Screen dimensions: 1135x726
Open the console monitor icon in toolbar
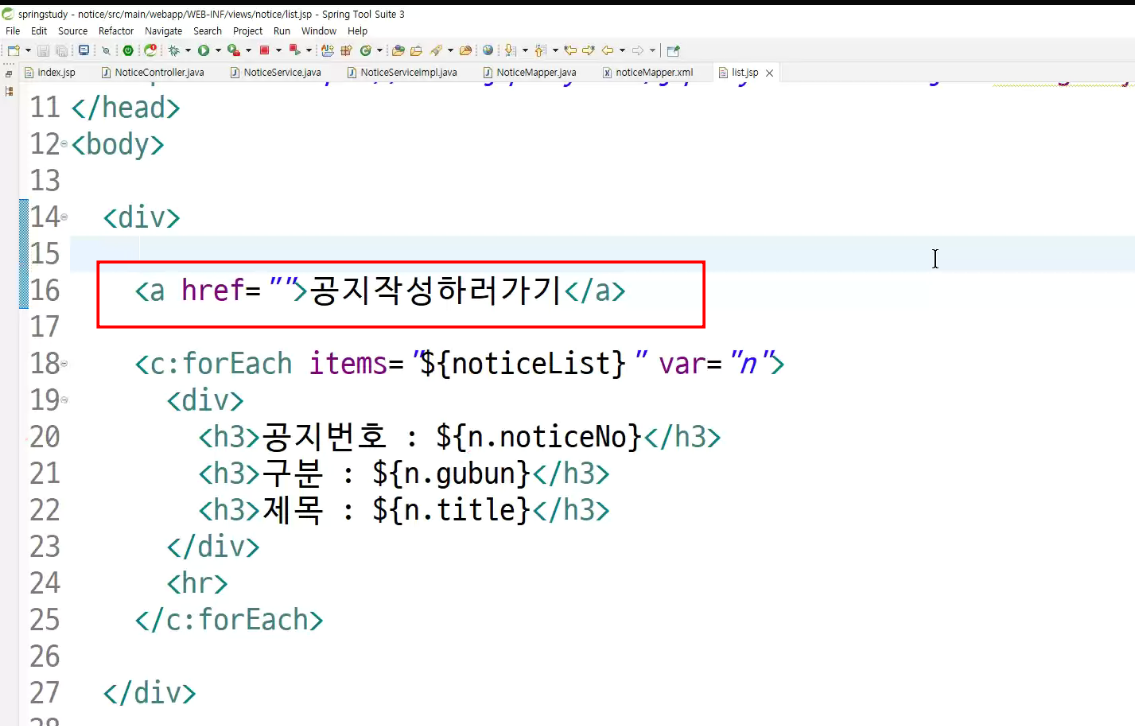tap(84, 50)
